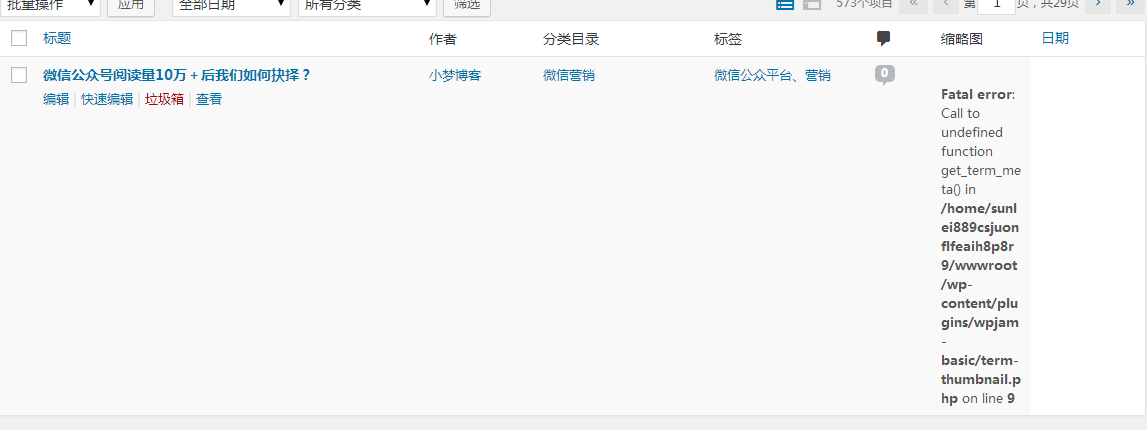Open the post's 0 comments bubble
The width and height of the screenshot is (1147, 430).
(x=884, y=74)
